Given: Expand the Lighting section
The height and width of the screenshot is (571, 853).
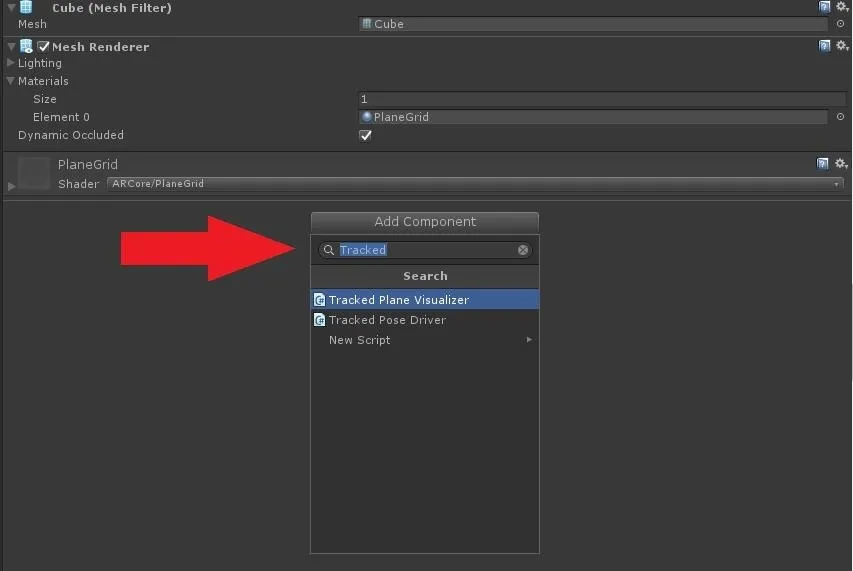Looking at the screenshot, I should click(x=10, y=63).
